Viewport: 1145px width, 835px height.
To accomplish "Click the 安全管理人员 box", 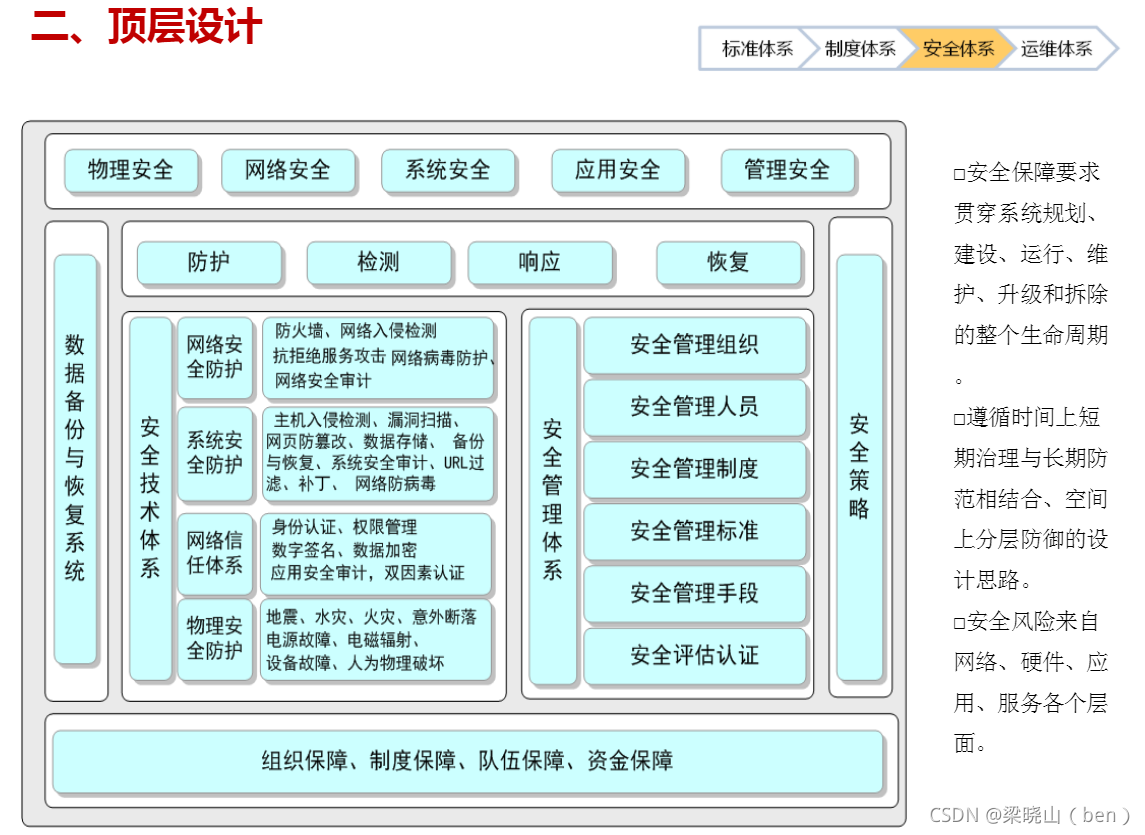I will pyautogui.click(x=694, y=407).
